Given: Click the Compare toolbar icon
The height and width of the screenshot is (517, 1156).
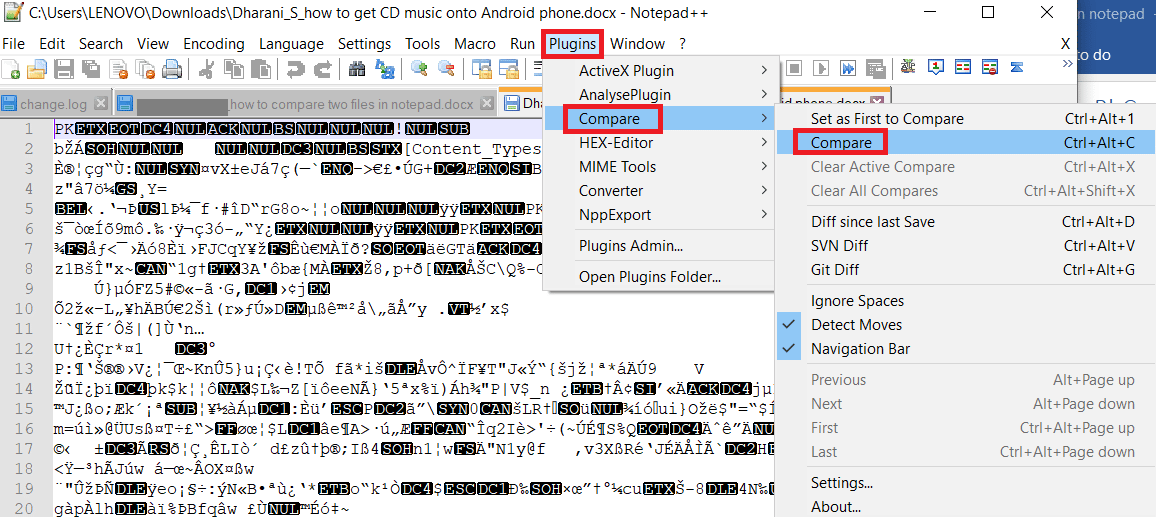Looking at the screenshot, I should (963, 66).
